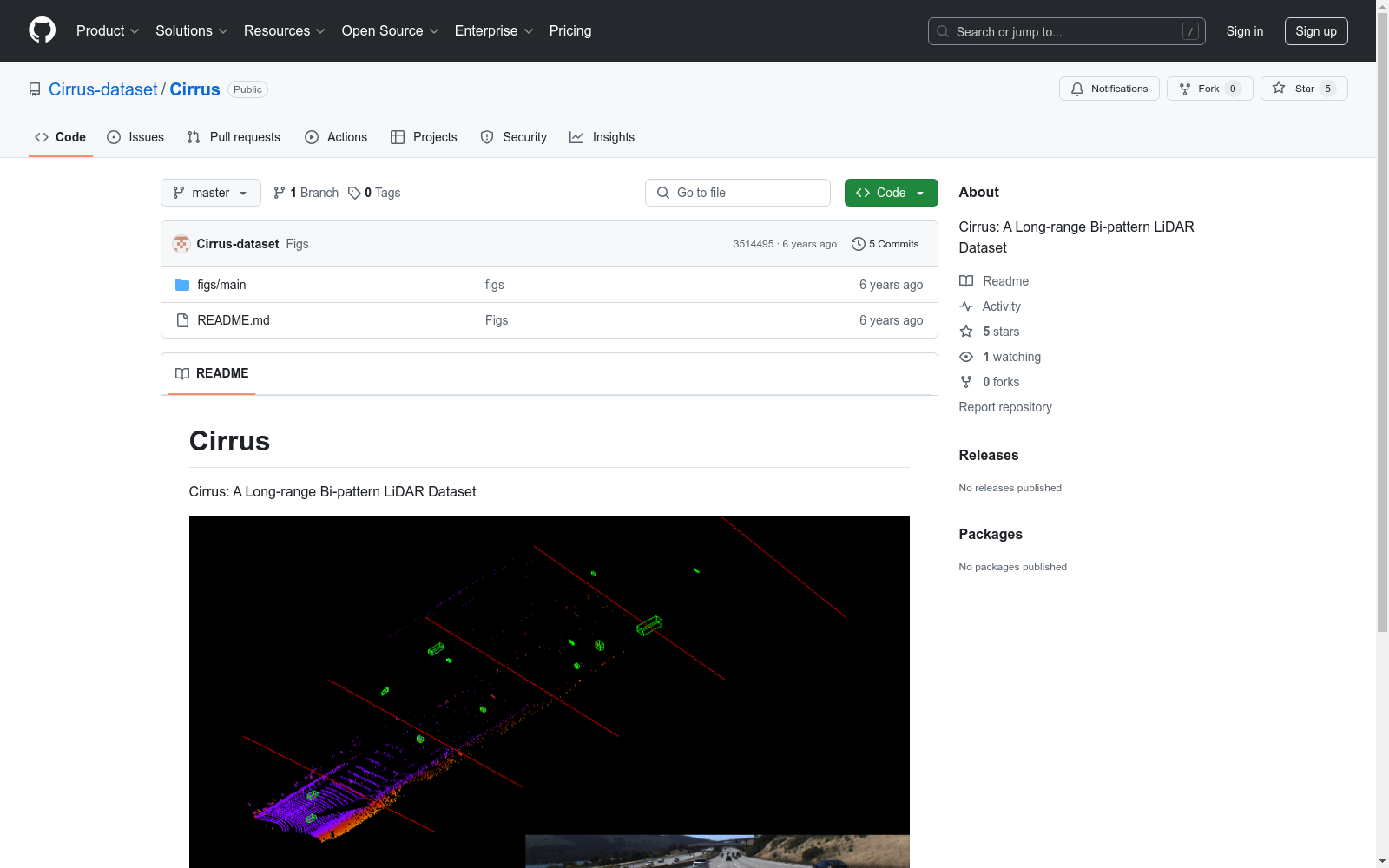Image resolution: width=1389 pixels, height=868 pixels.
Task: Click the Fork button
Action: [1209, 89]
